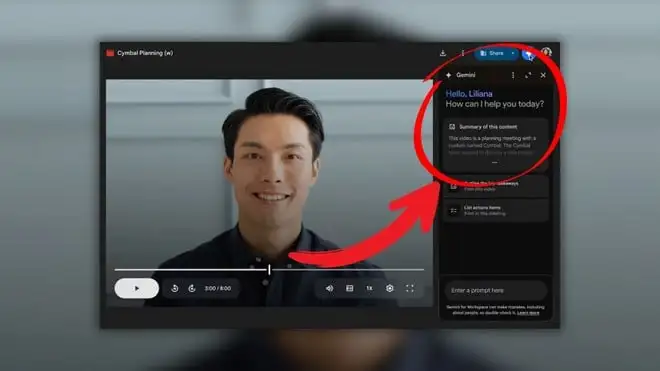Close the Gemini panel
Image resolution: width=660 pixels, height=371 pixels.
point(543,75)
